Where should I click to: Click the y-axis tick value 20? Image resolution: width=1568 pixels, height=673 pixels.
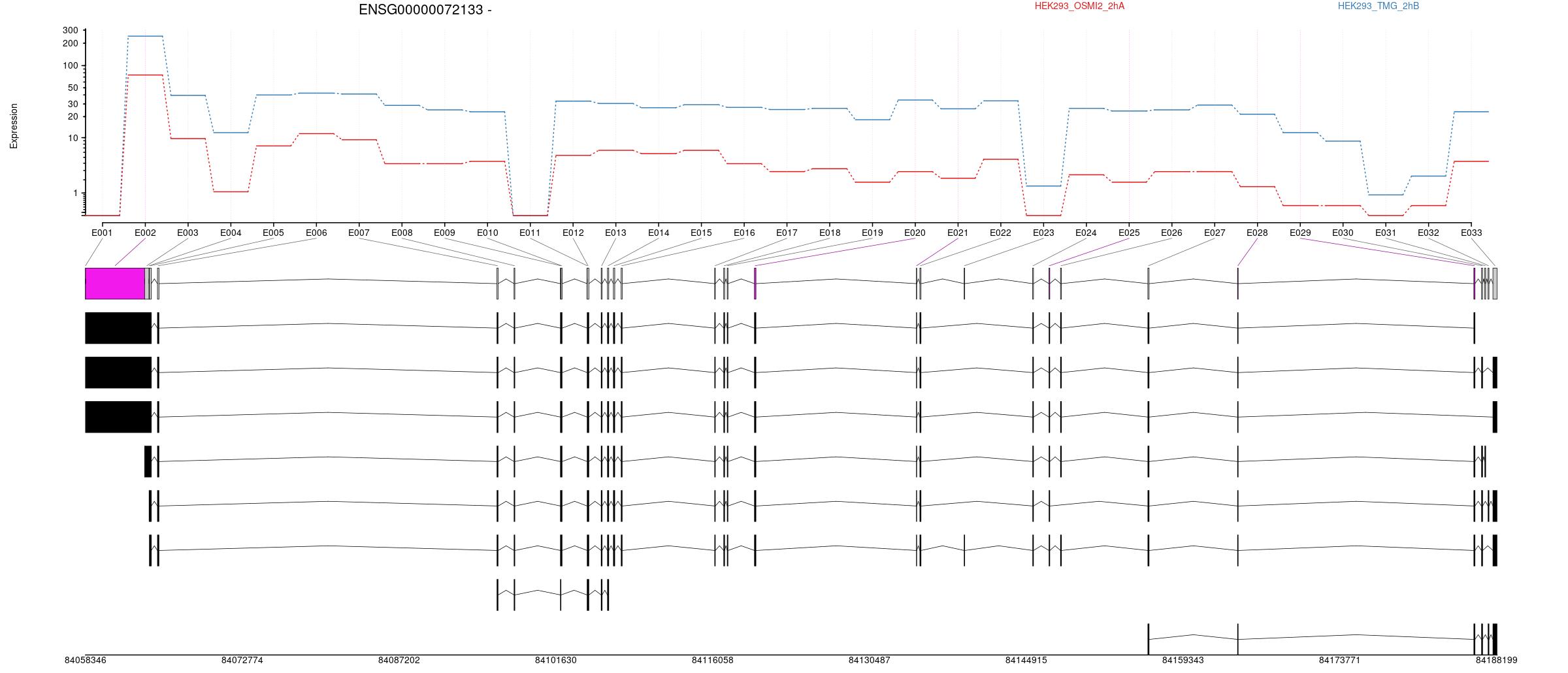(73, 117)
